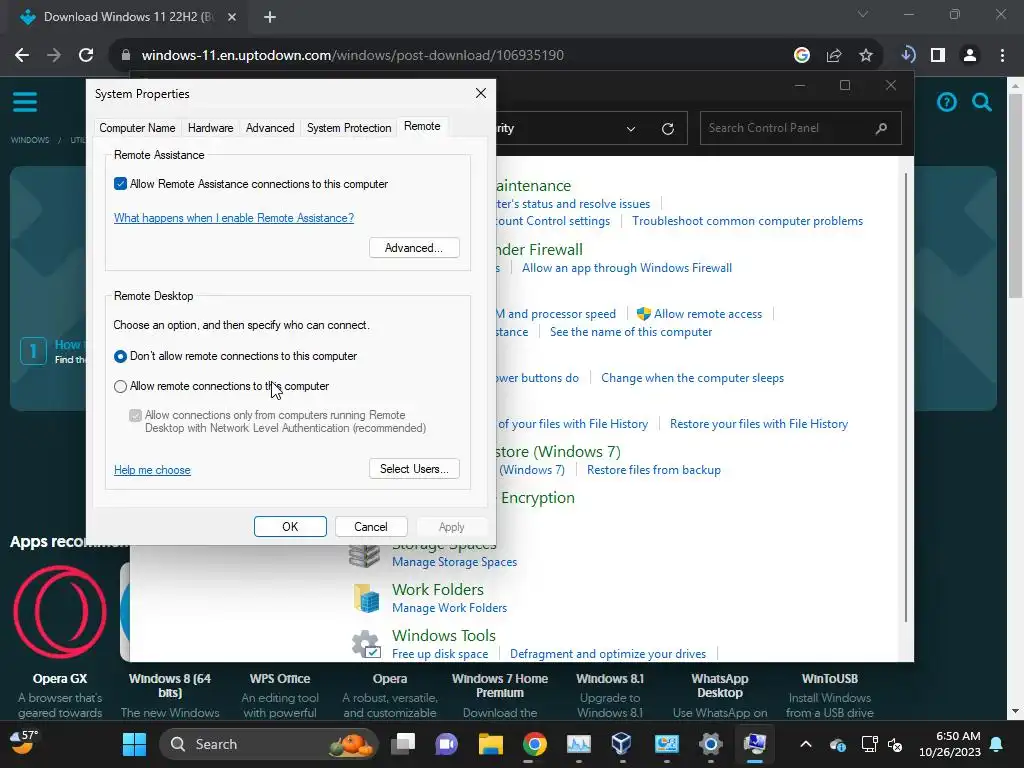Screen dimensions: 1024x768
Task: Click the Work Folders icon
Action: (x=366, y=598)
